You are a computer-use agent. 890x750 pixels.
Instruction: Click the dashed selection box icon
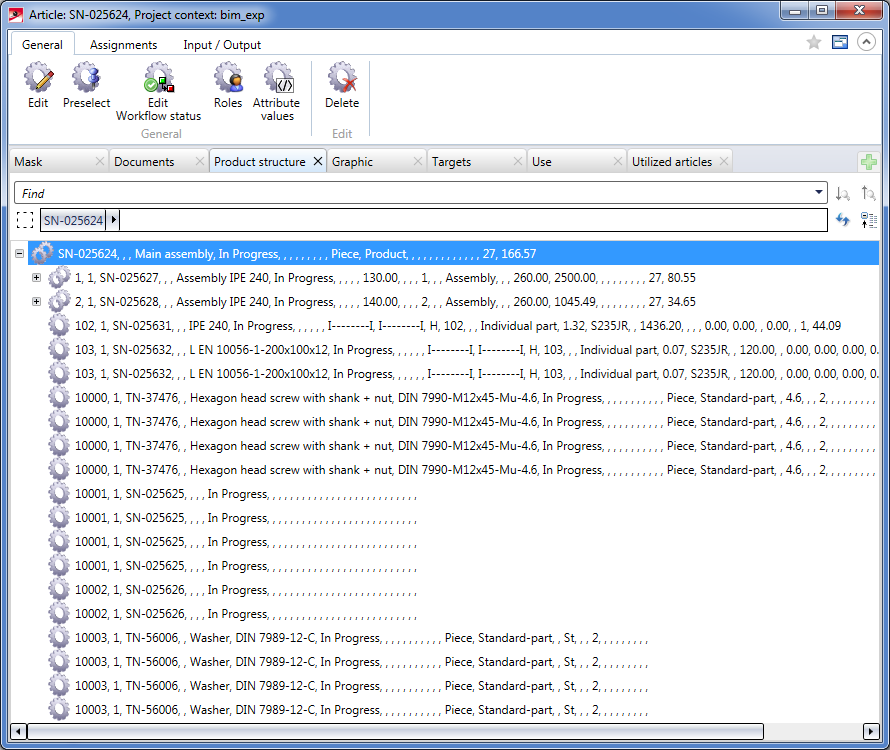(x=25, y=220)
